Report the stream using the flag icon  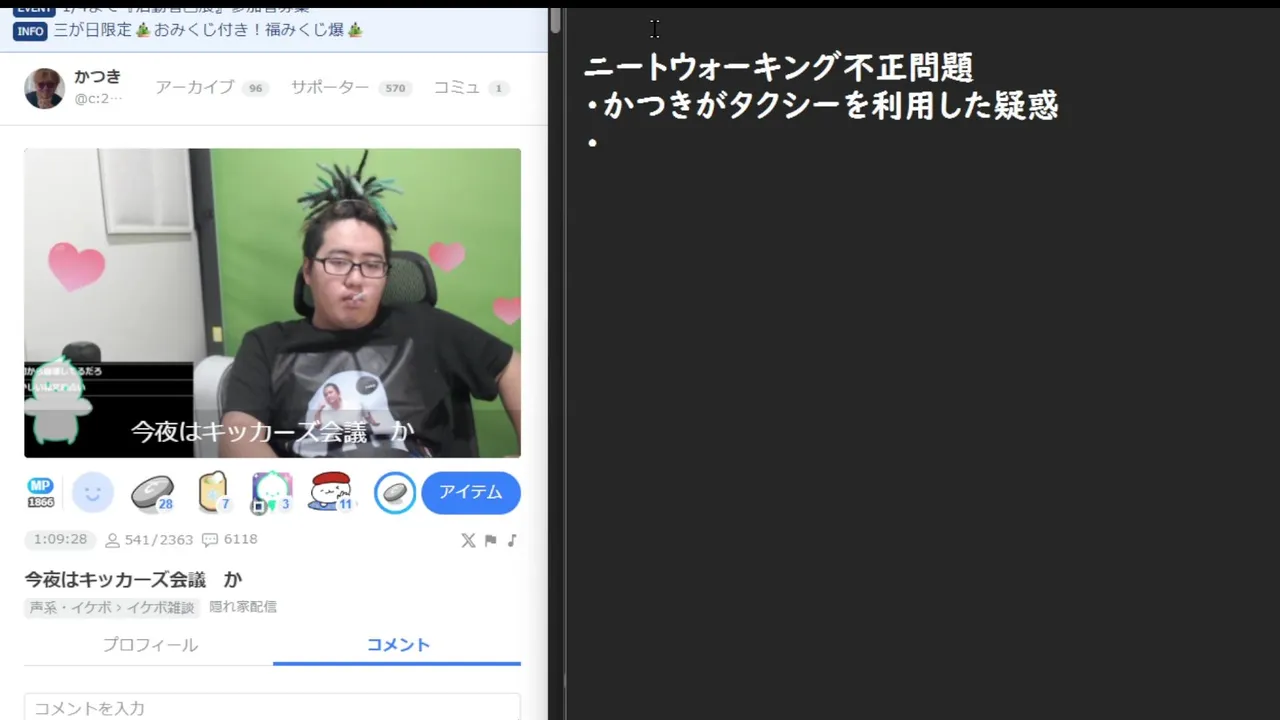point(490,540)
